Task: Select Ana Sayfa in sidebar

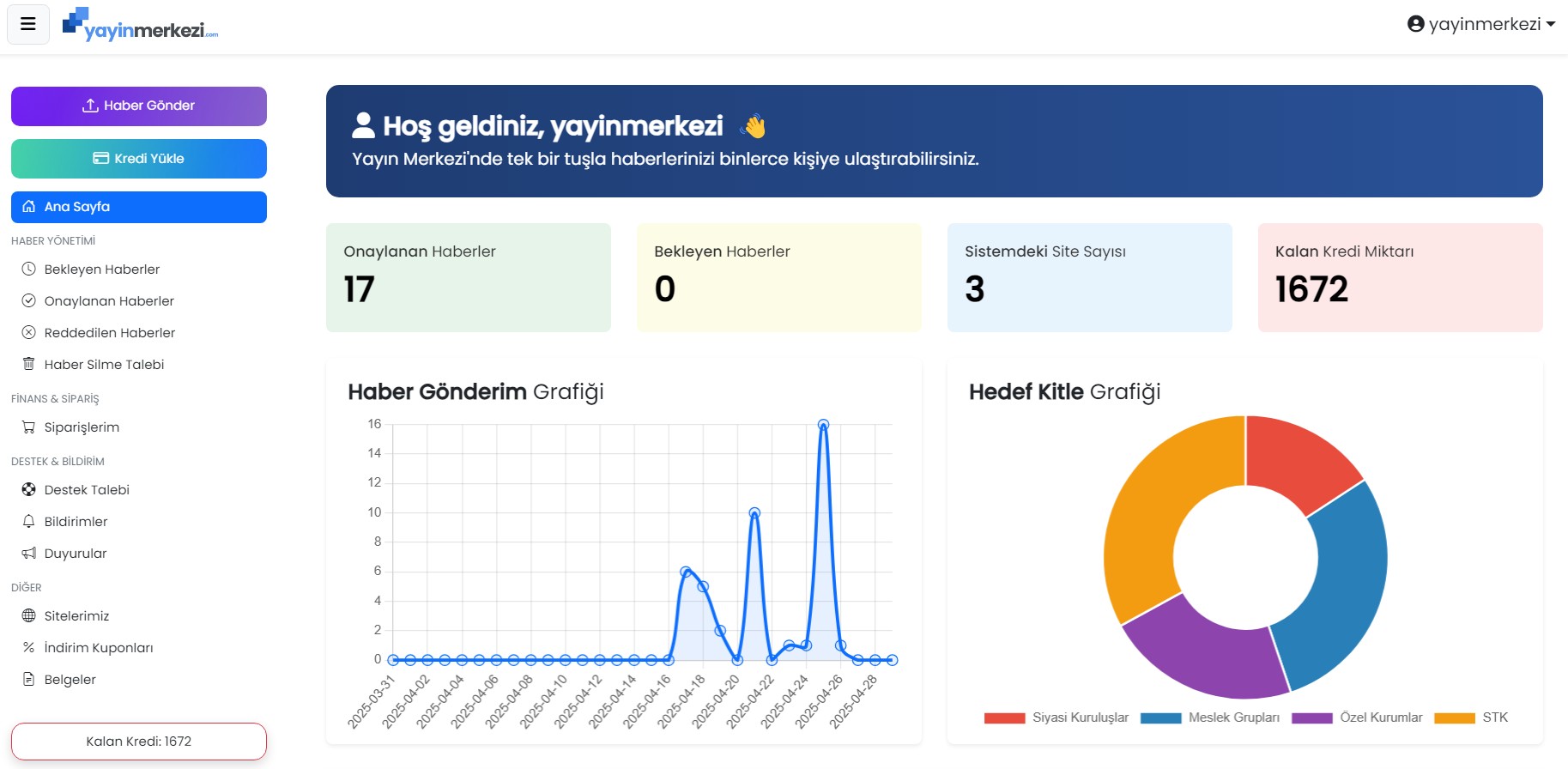Action: tap(139, 207)
